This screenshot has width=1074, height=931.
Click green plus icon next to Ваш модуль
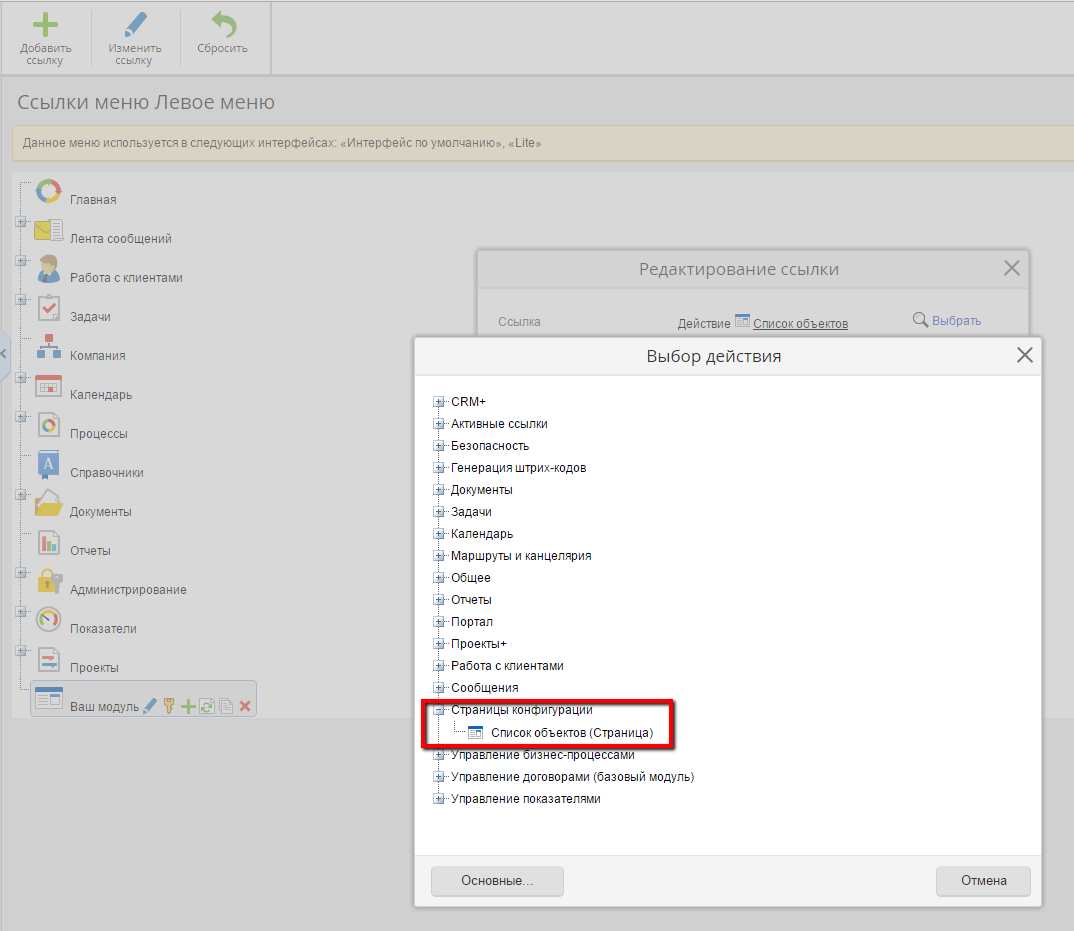[x=188, y=706]
